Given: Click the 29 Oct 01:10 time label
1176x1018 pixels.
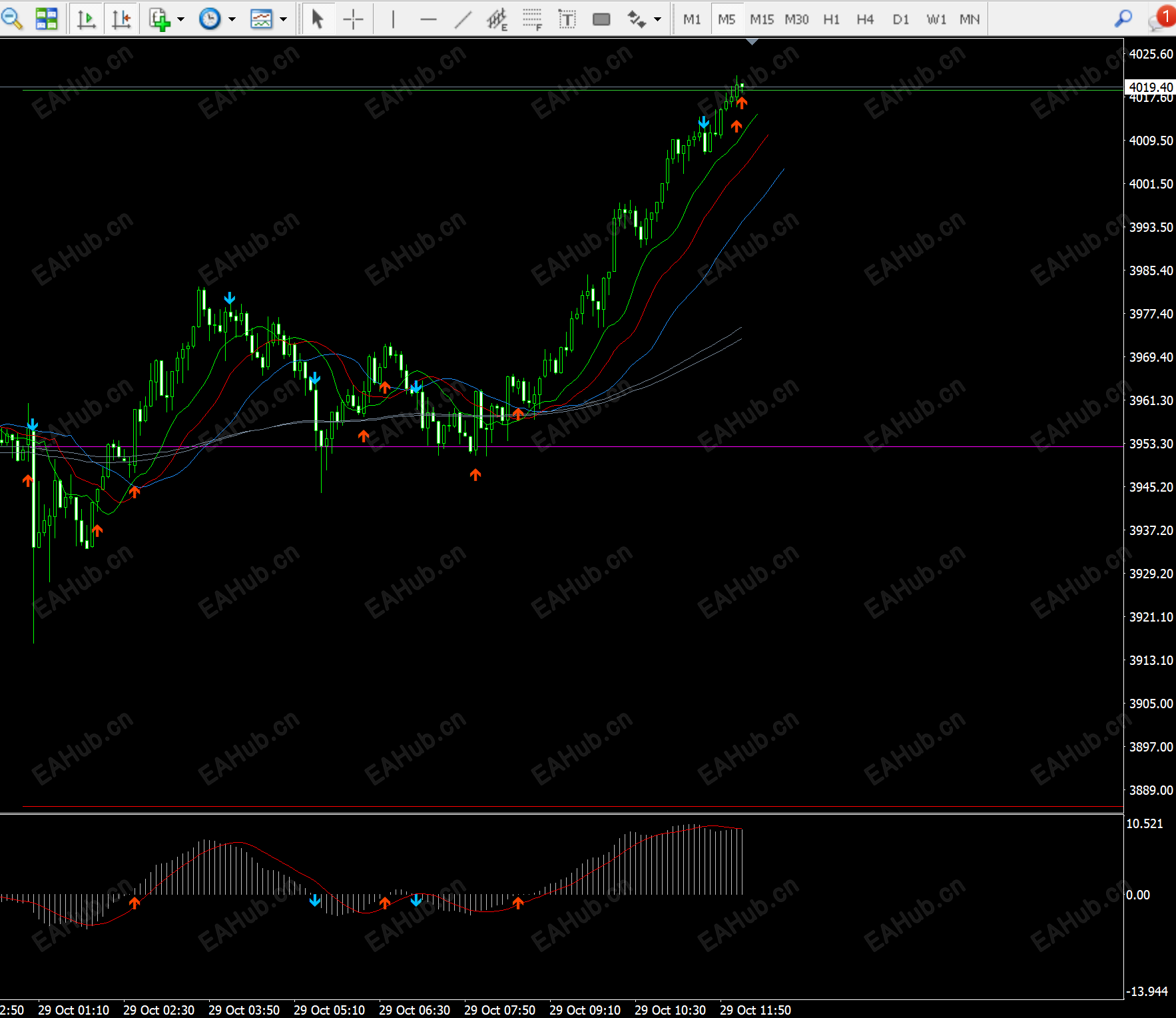Looking at the screenshot, I should point(74,1010).
